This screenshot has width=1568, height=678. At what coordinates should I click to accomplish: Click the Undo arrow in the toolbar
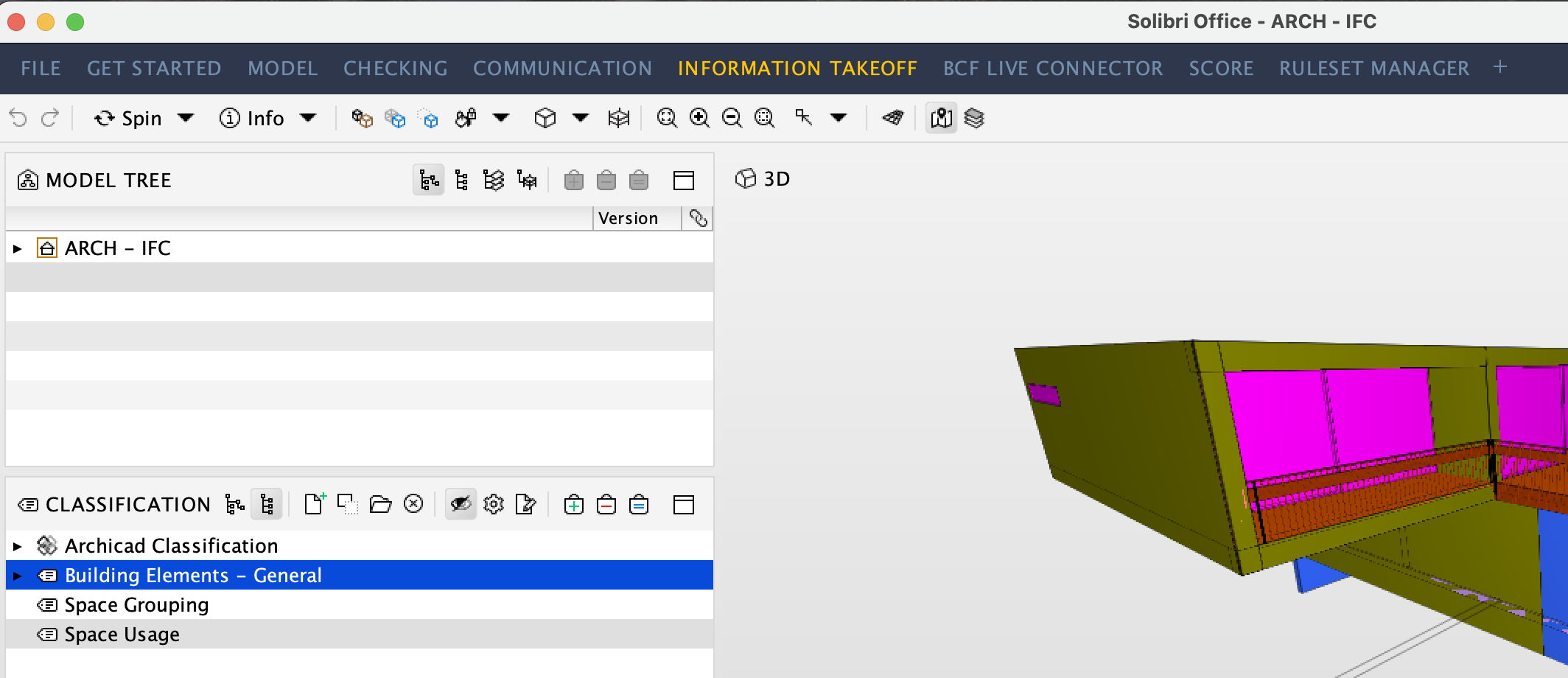pos(18,118)
